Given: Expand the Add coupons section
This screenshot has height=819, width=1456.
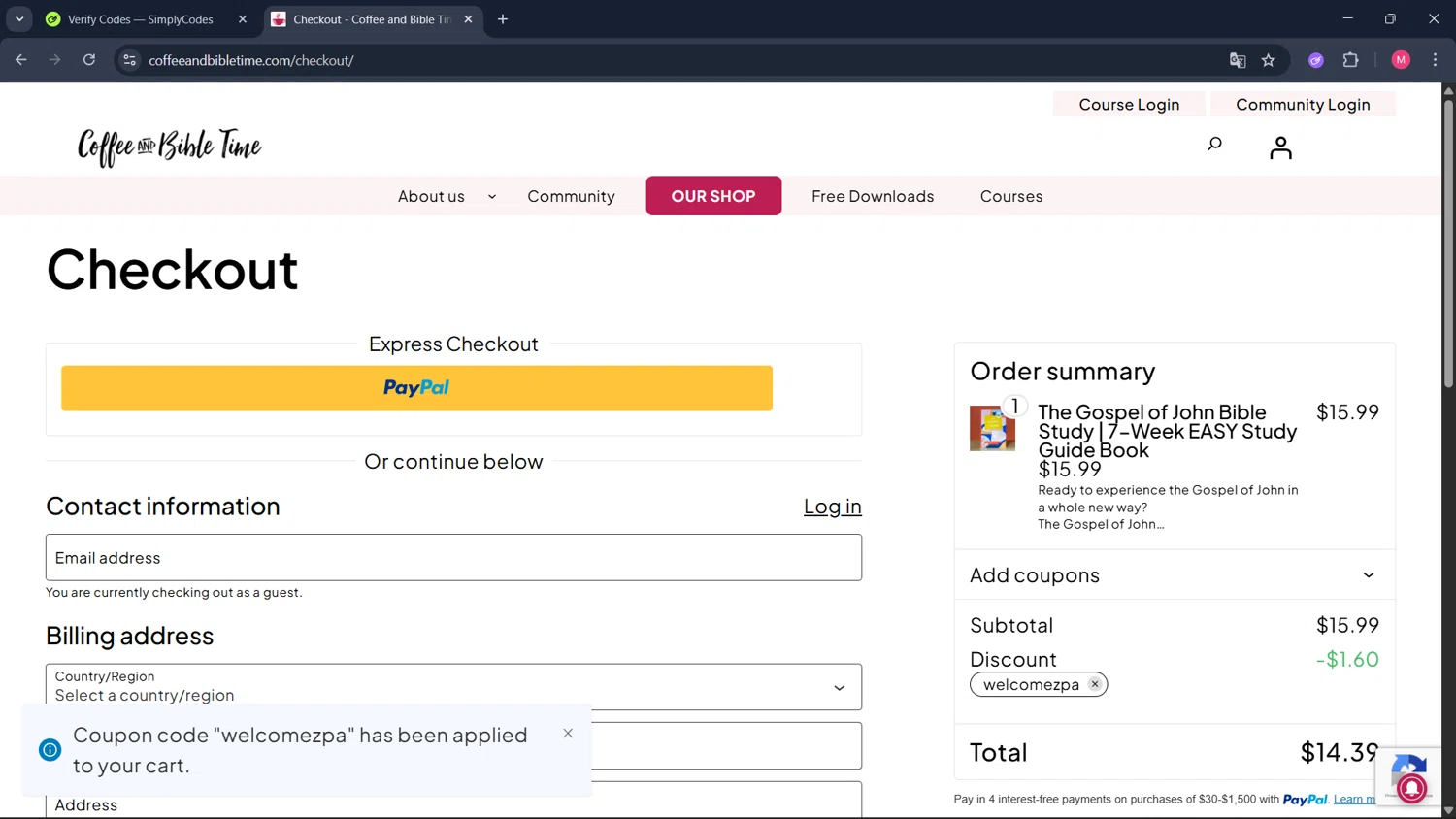Looking at the screenshot, I should tap(1175, 575).
